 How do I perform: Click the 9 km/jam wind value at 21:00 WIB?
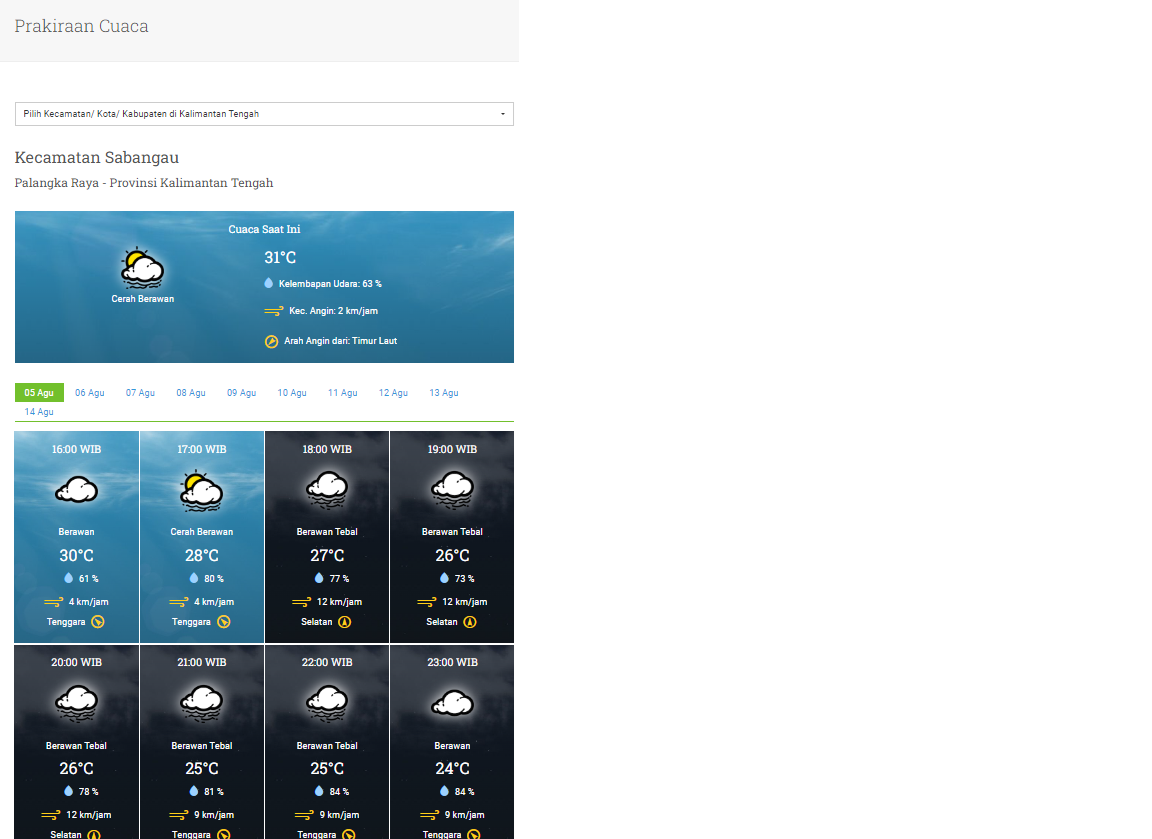pos(214,815)
